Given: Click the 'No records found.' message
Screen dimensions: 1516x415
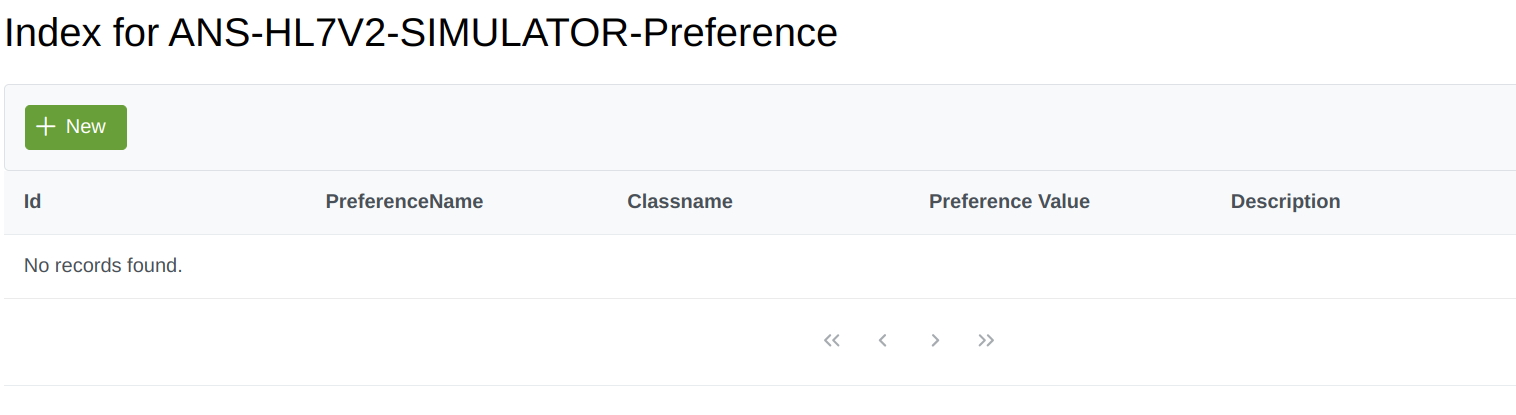Looking at the screenshot, I should click(103, 266).
